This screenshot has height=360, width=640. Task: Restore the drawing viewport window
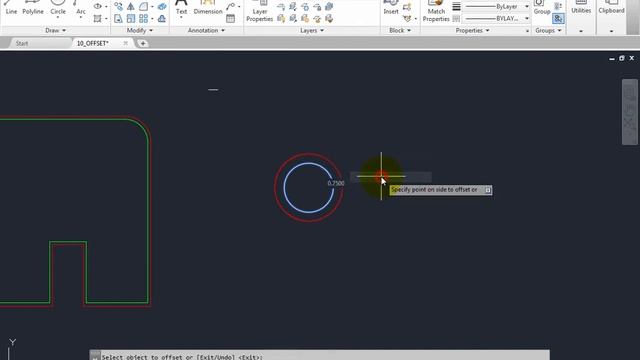click(622, 58)
